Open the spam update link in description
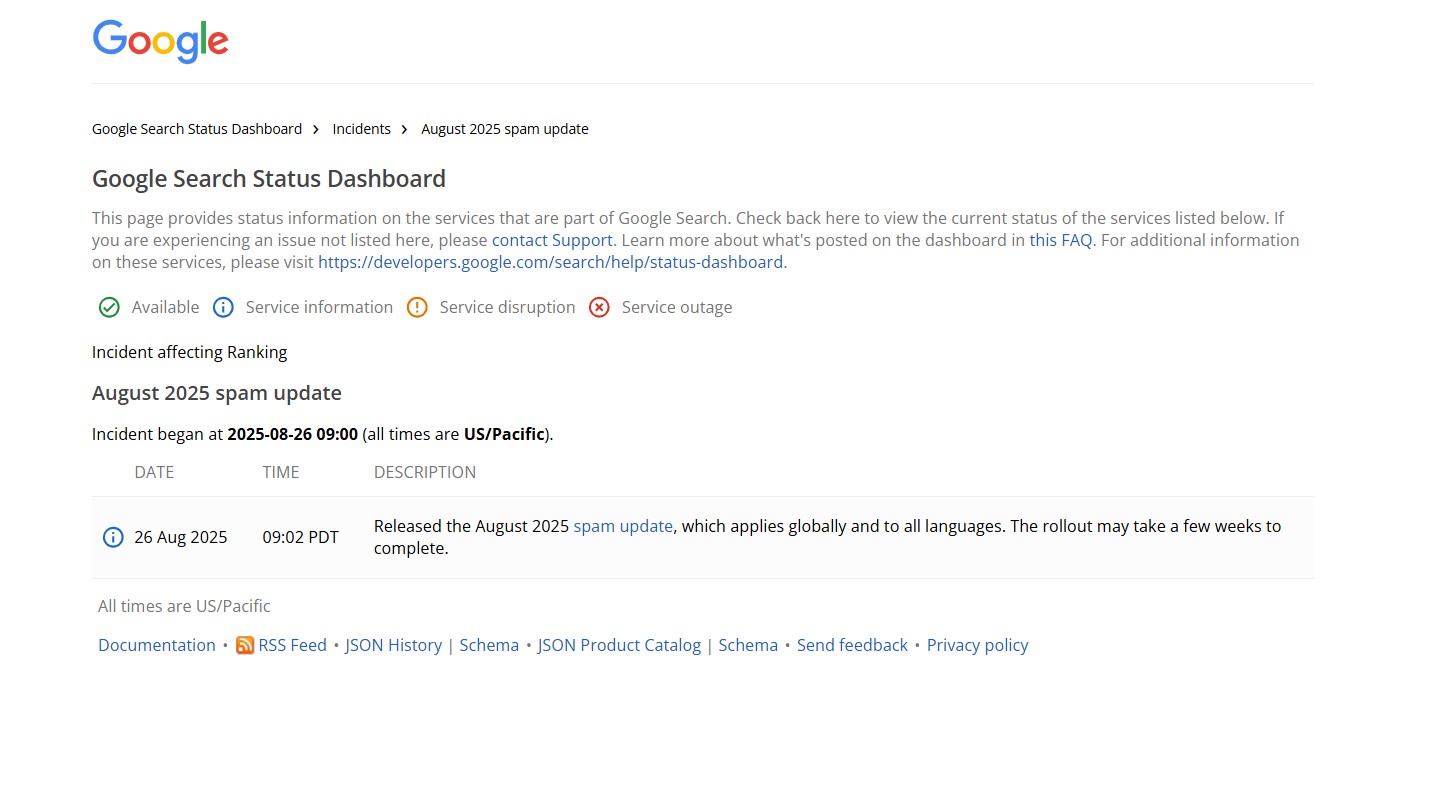 coord(623,526)
